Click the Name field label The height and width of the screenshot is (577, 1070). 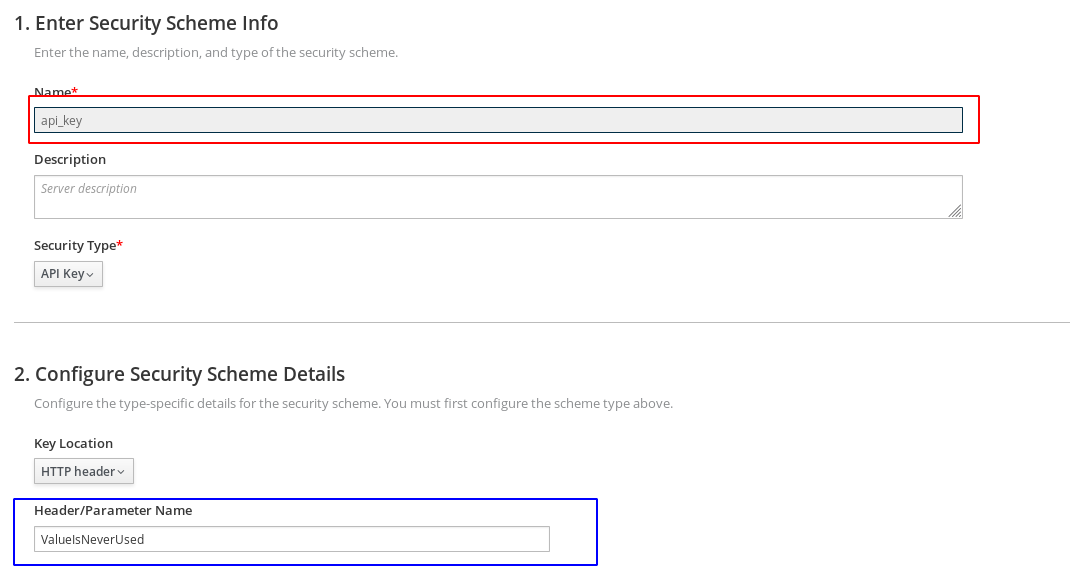(x=52, y=92)
